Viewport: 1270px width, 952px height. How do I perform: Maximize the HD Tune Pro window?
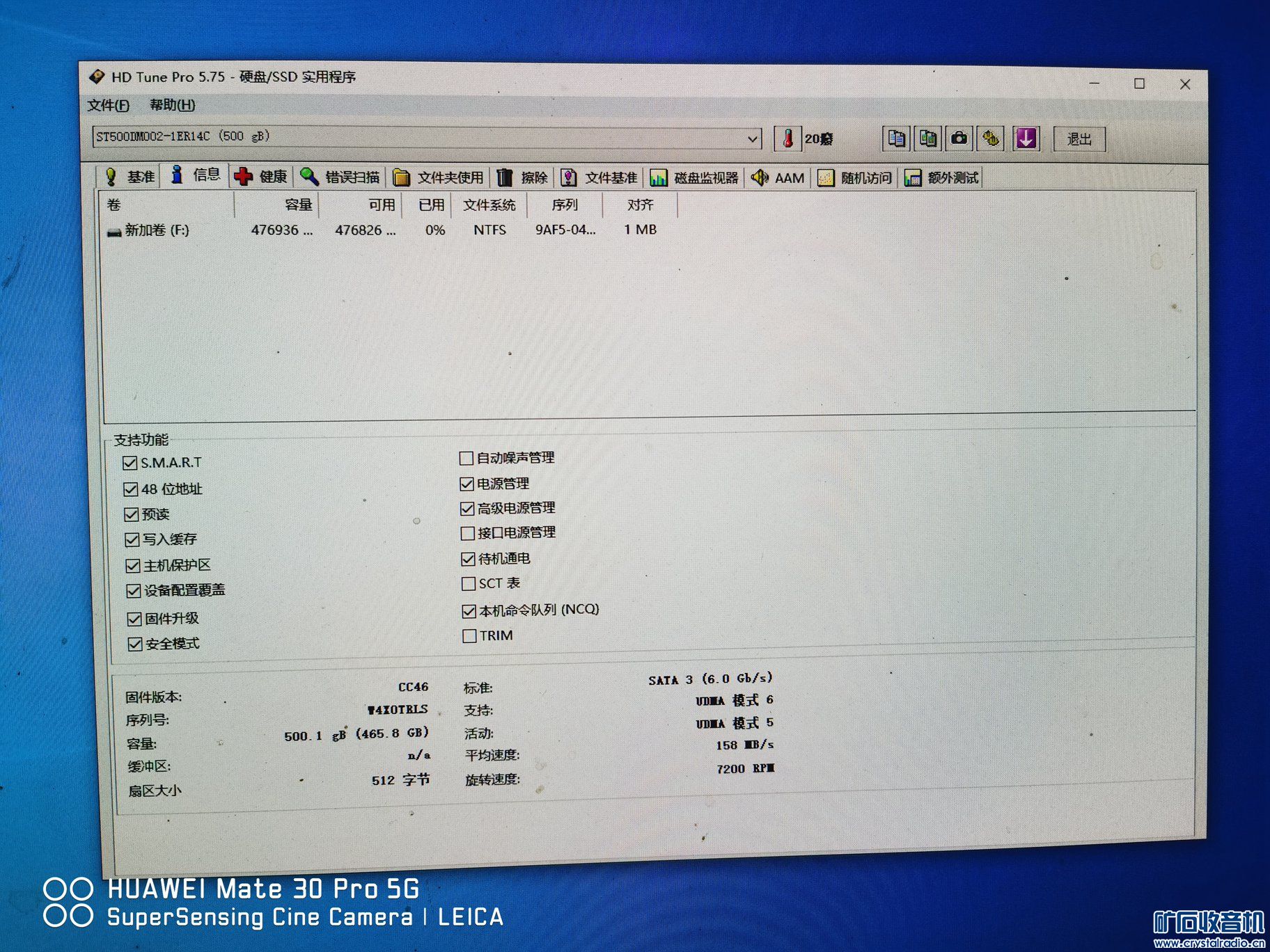coord(1139,84)
